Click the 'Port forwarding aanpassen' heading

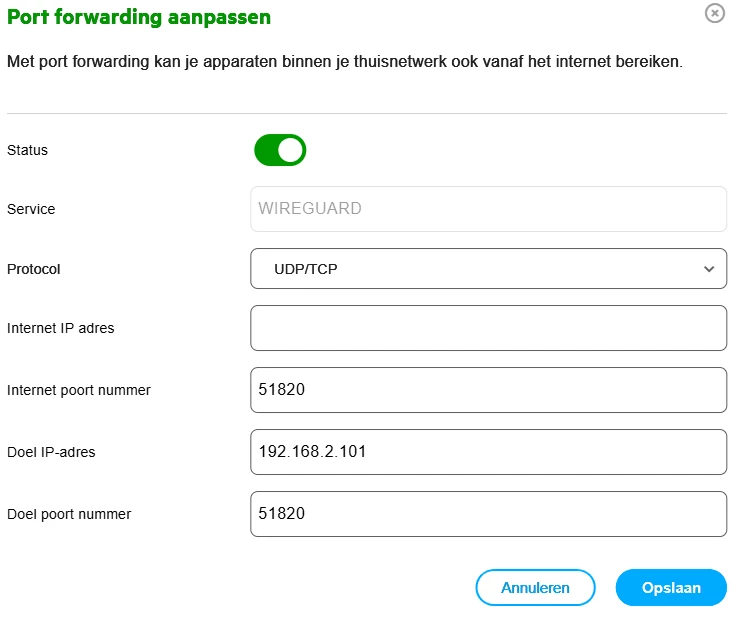tap(139, 17)
